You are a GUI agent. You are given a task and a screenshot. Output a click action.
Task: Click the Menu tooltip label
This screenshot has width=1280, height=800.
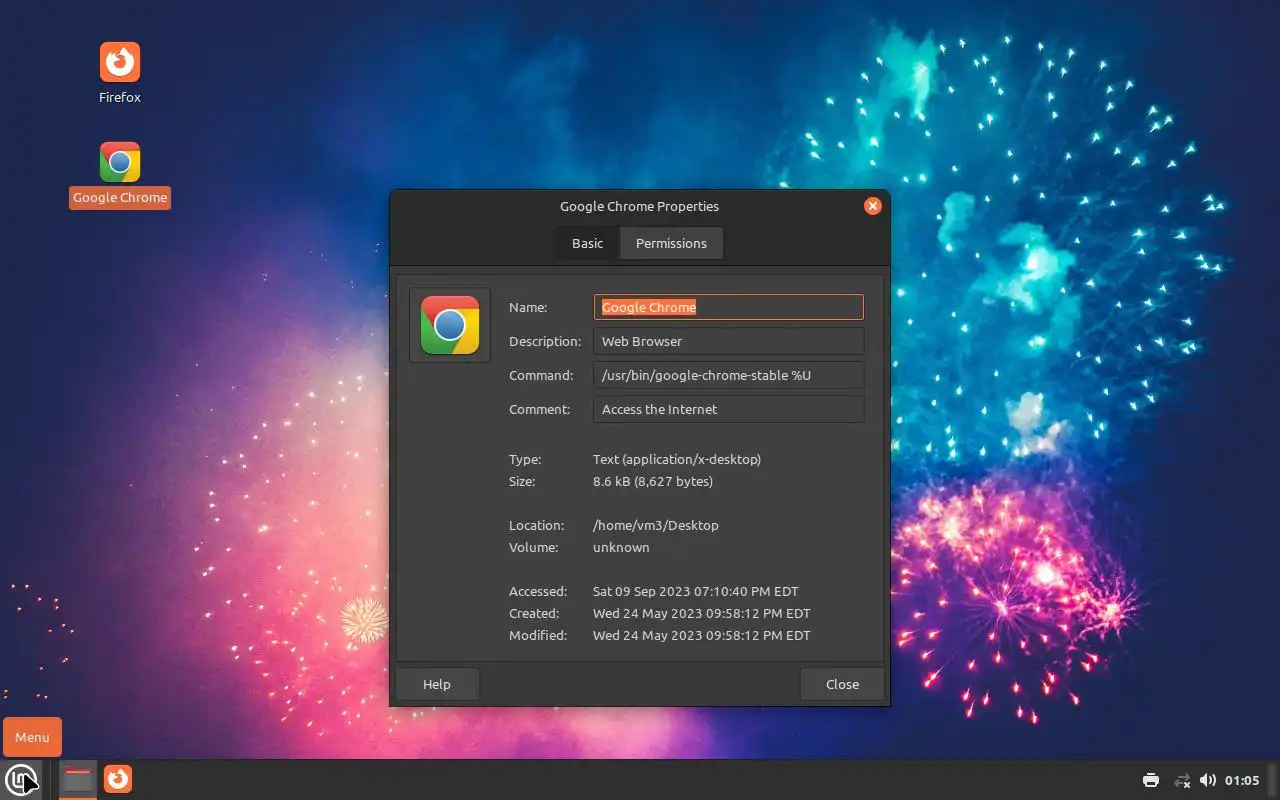[x=32, y=737]
